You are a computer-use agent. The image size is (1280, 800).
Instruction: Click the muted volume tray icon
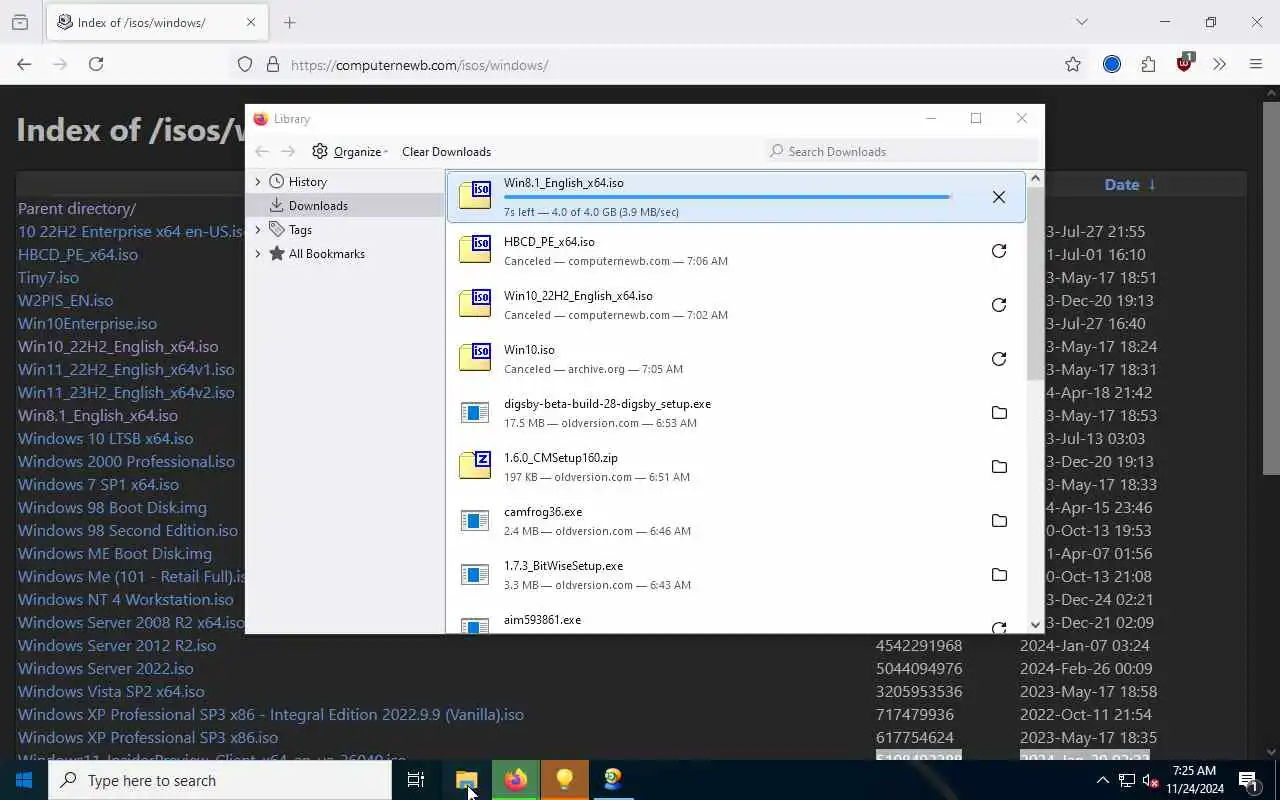point(1150,780)
